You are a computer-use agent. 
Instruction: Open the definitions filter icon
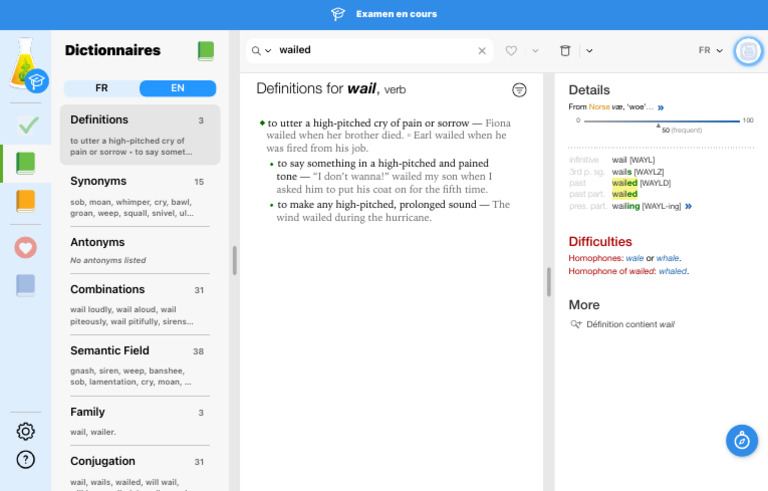[519, 90]
